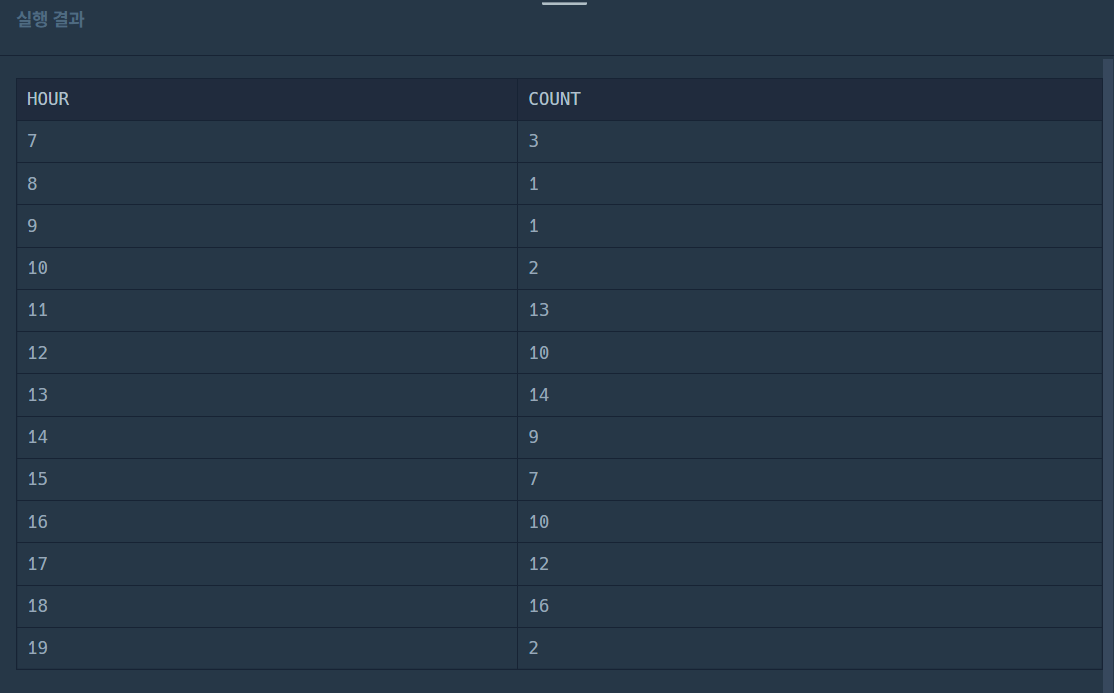The width and height of the screenshot is (1114, 693).
Task: Select the HOUR cell with value 7
Action: point(267,141)
